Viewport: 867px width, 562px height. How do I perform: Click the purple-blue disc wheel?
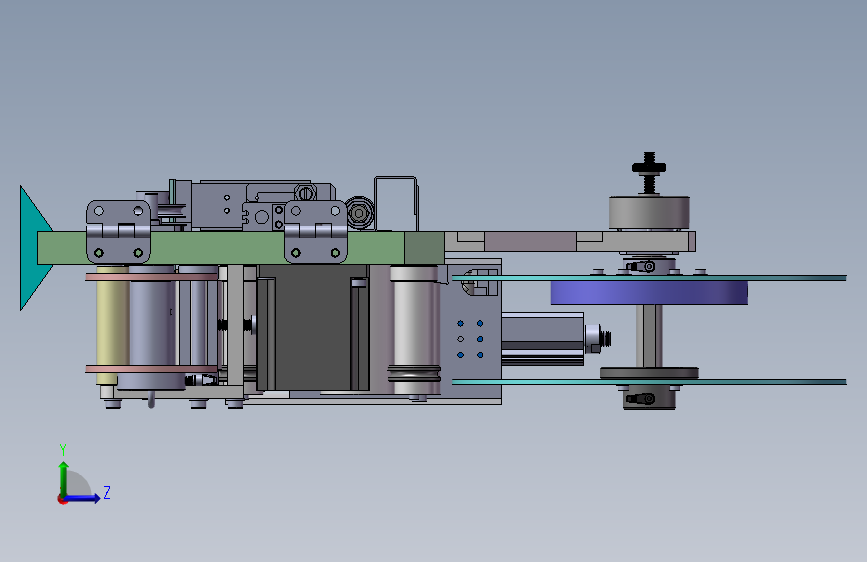coord(649,292)
